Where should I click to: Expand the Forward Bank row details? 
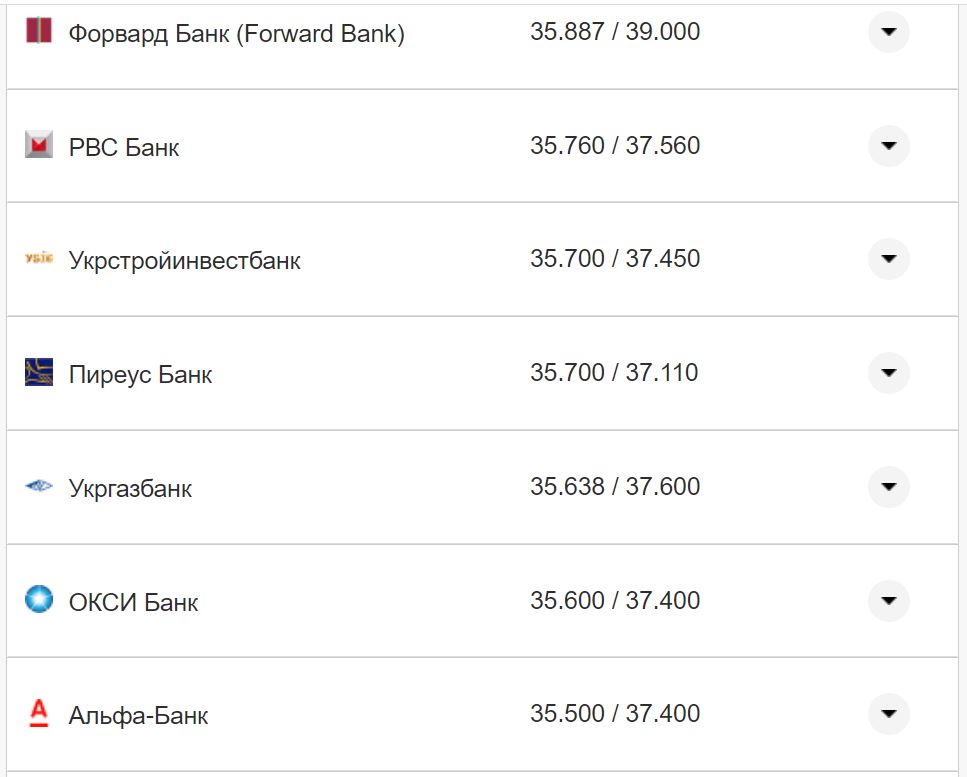click(x=888, y=32)
